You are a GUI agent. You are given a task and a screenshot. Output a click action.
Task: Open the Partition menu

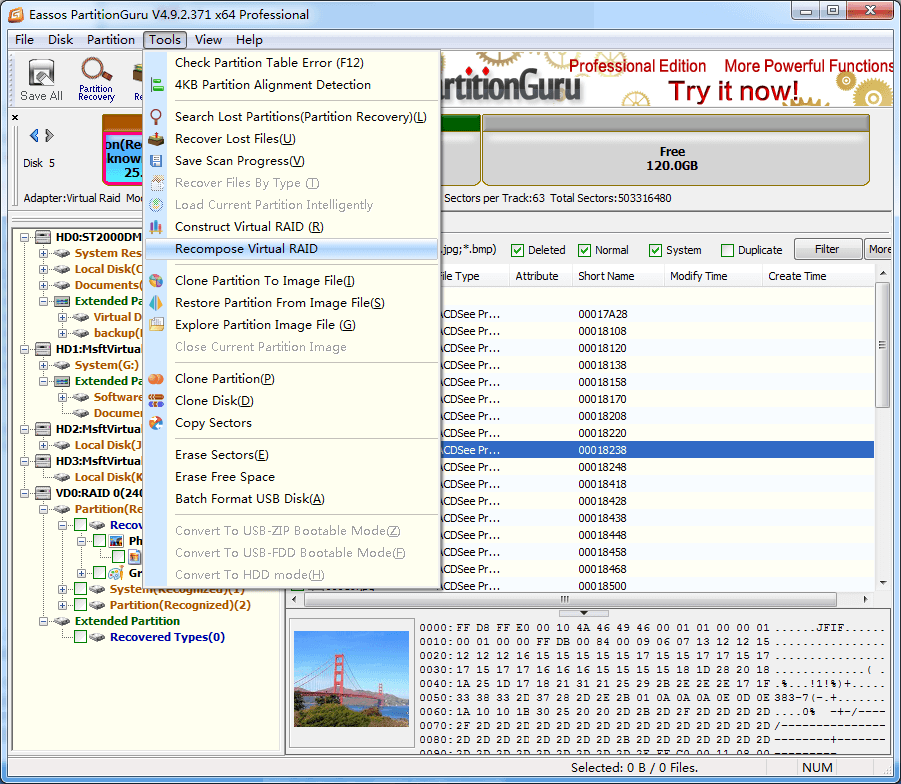tap(110, 40)
